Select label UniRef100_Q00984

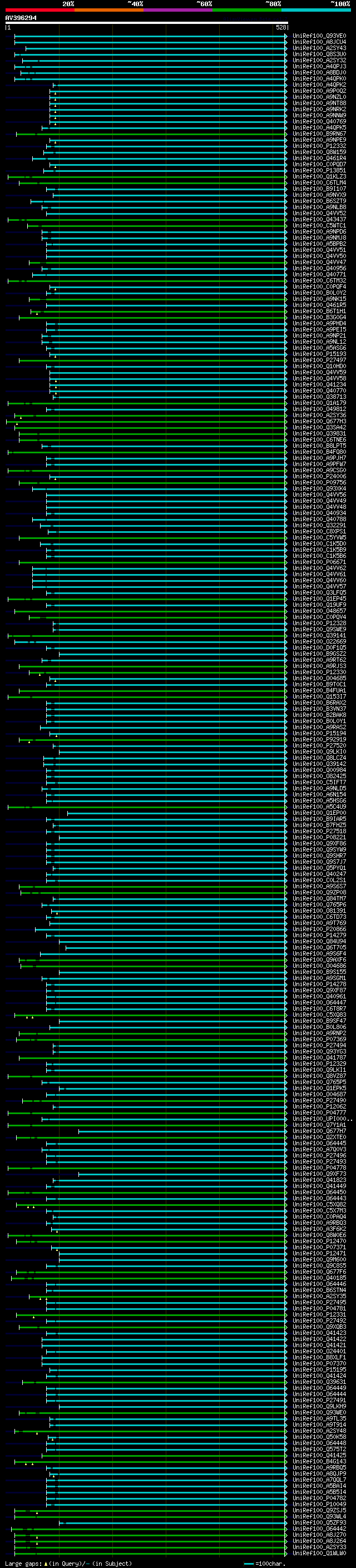click(x=319, y=770)
